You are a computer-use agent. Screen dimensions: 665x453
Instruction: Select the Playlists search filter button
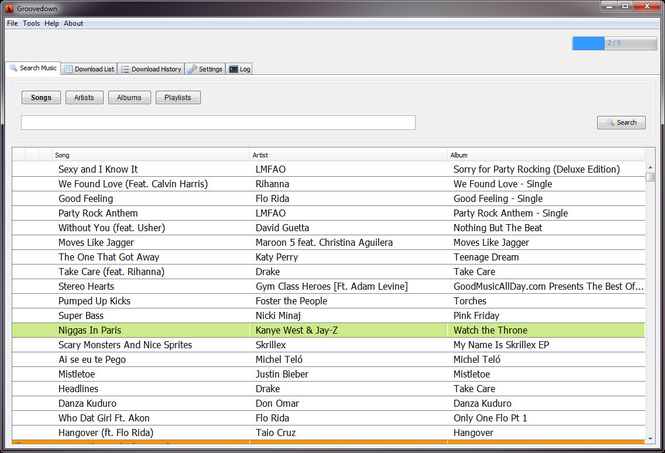click(178, 98)
